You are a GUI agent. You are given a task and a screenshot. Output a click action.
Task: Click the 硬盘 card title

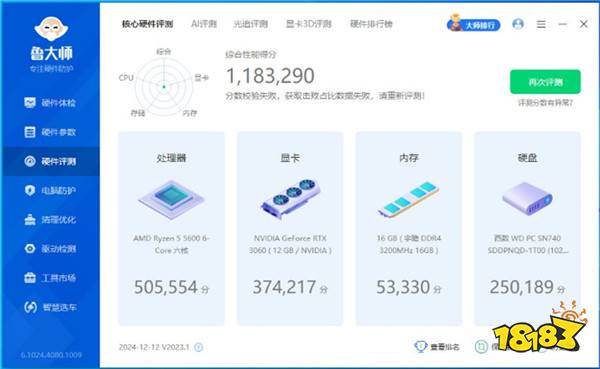[x=527, y=158]
